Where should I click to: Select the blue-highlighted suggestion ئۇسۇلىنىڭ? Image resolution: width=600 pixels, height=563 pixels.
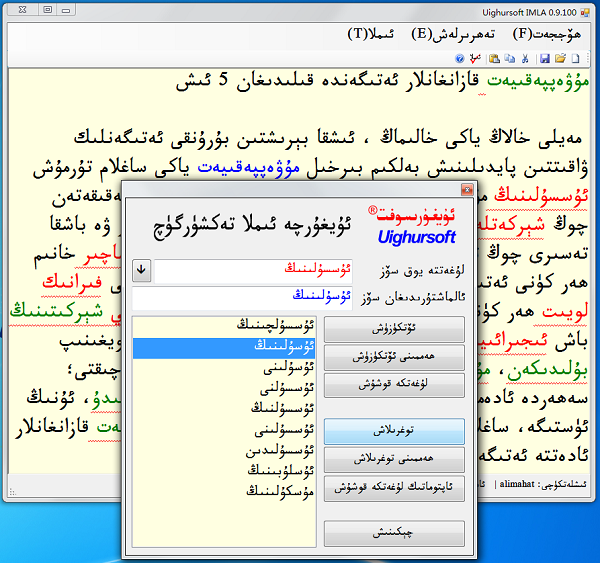[224, 348]
